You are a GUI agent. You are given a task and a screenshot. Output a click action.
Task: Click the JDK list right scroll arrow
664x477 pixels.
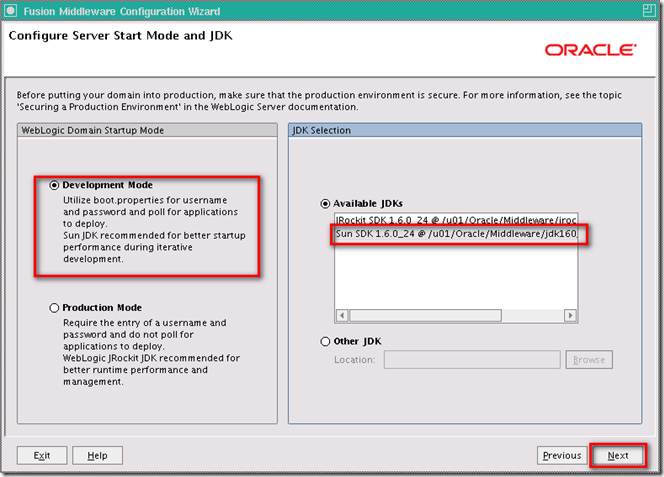(570, 316)
